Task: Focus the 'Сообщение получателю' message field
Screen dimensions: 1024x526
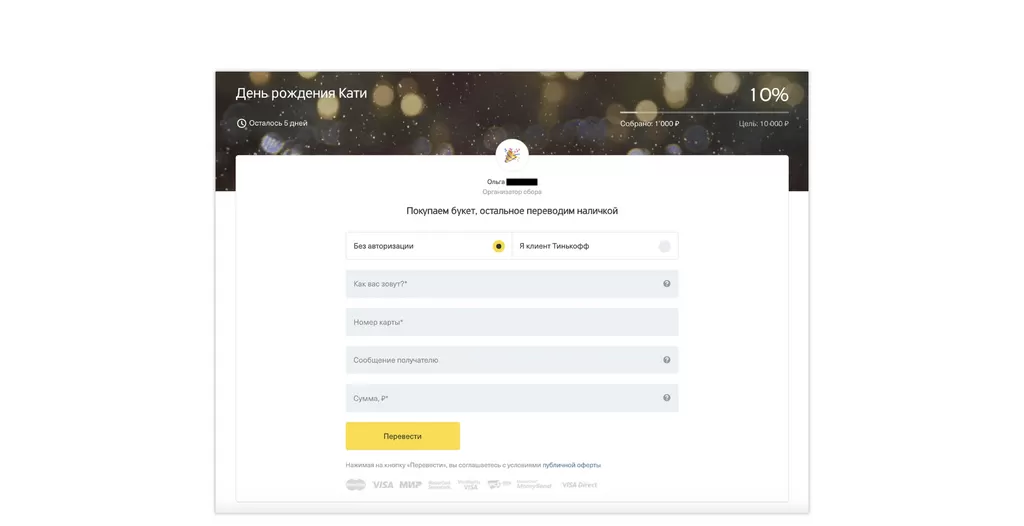Action: point(500,360)
